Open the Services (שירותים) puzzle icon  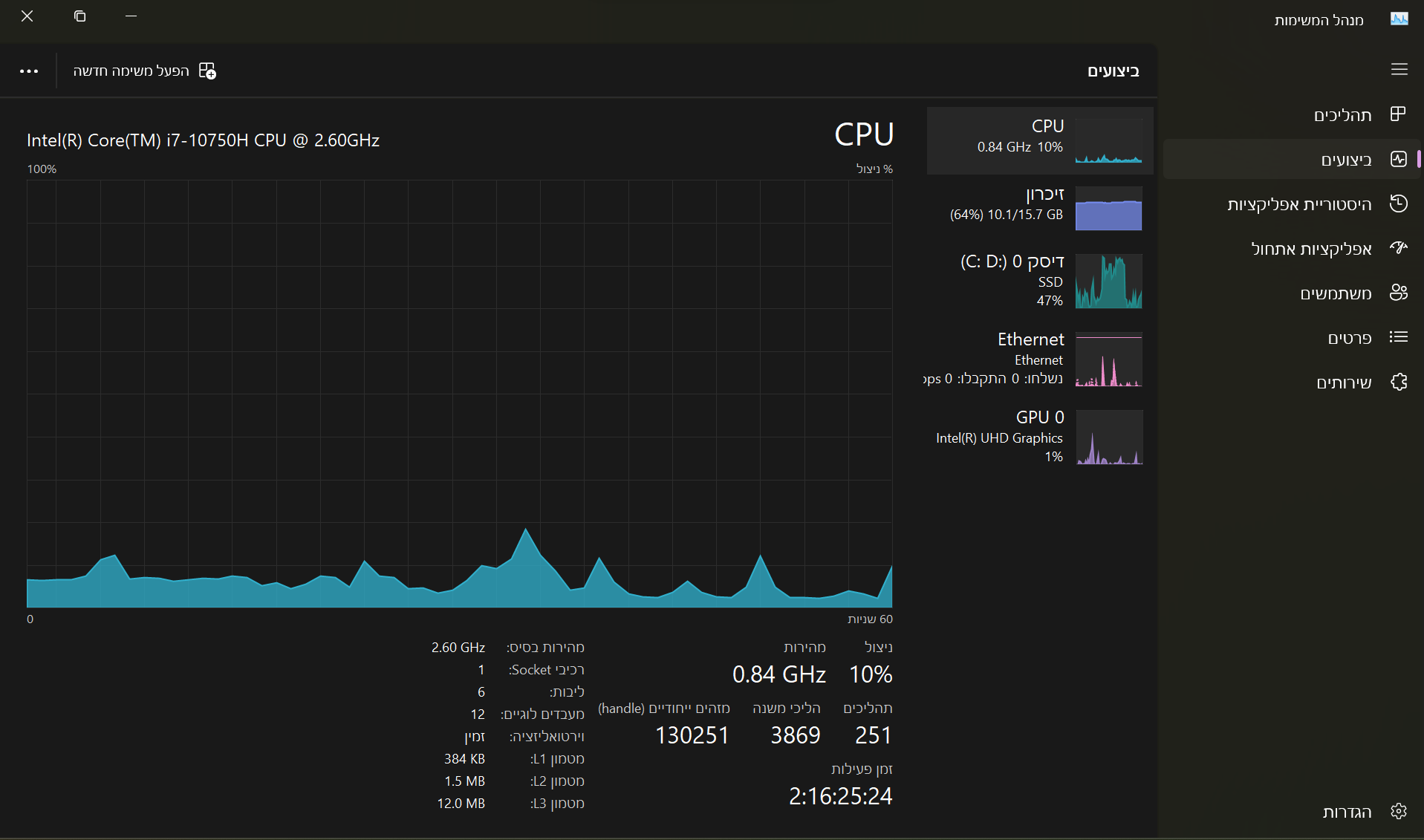coord(1398,382)
